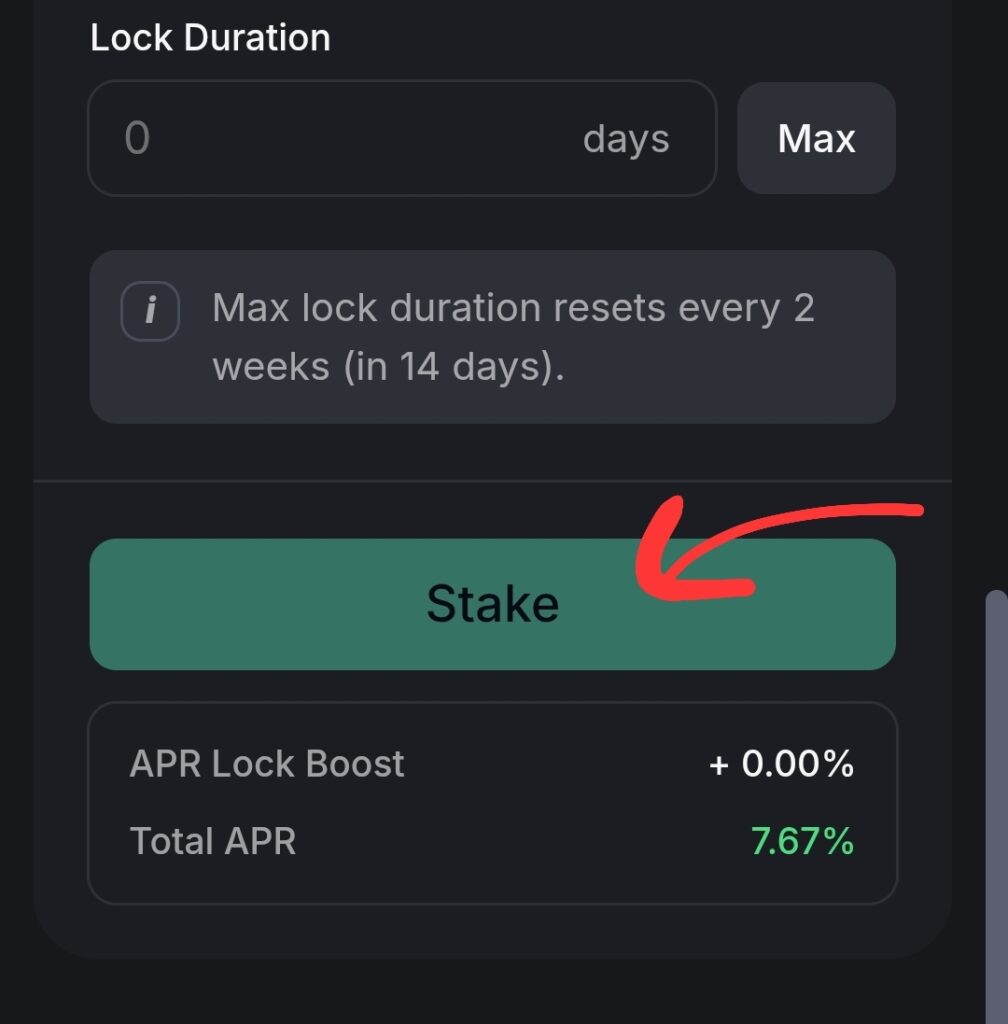The height and width of the screenshot is (1024, 1008).
Task: Click the Lock Duration heading
Action: 210,38
